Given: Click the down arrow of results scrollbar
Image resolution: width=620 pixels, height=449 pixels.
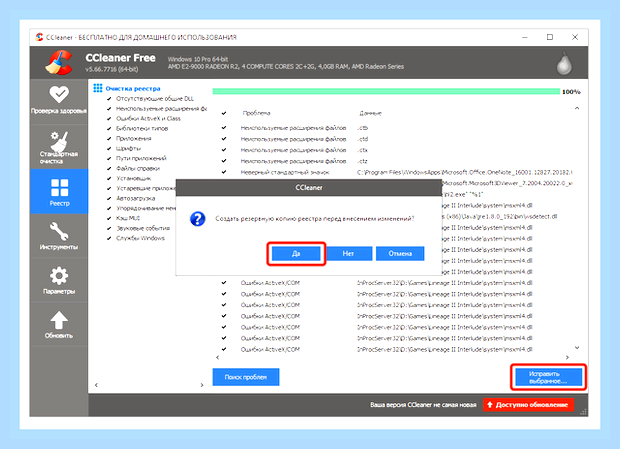Looking at the screenshot, I should pos(577,348).
